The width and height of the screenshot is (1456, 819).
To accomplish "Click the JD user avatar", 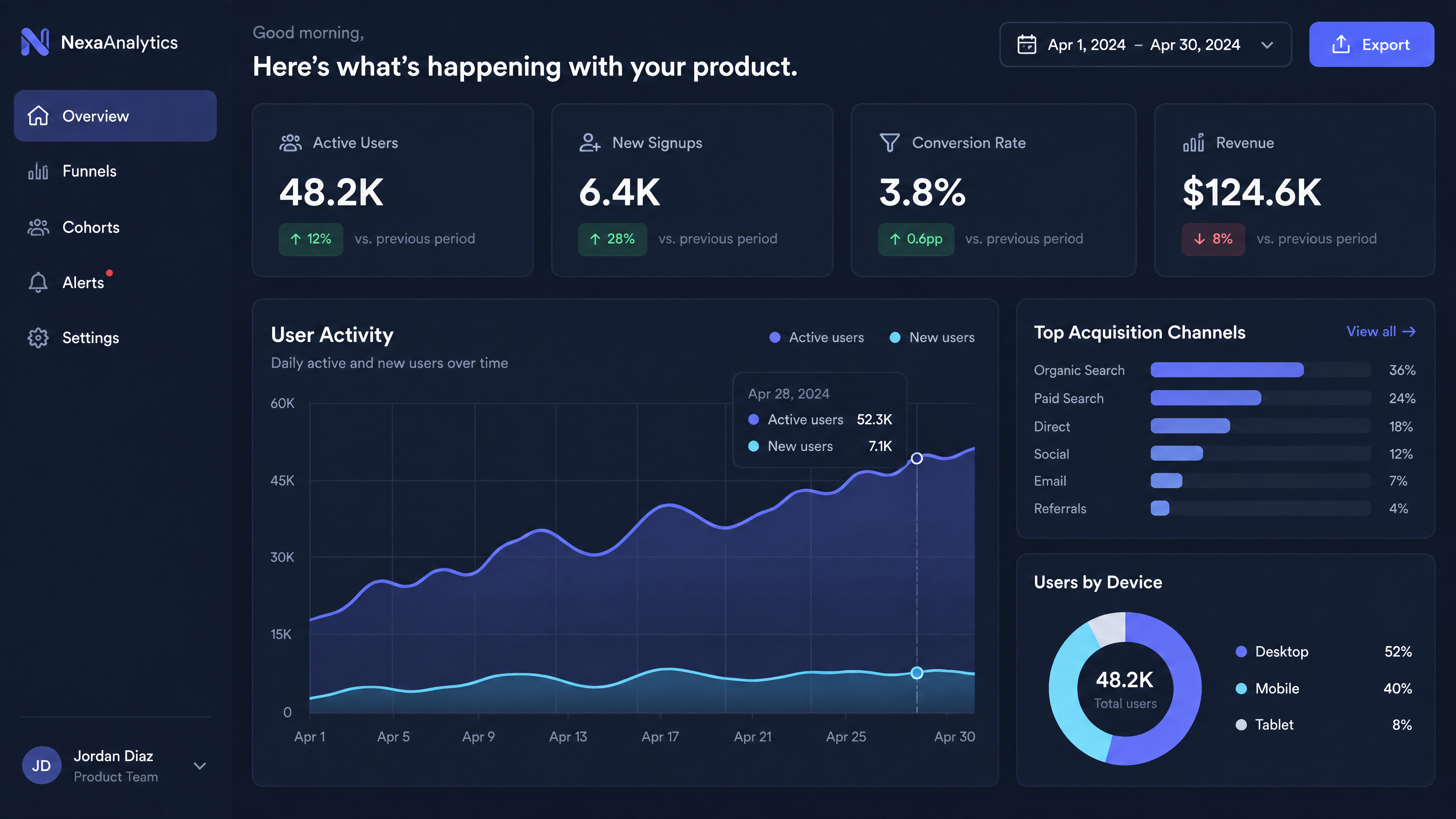I will tap(41, 765).
